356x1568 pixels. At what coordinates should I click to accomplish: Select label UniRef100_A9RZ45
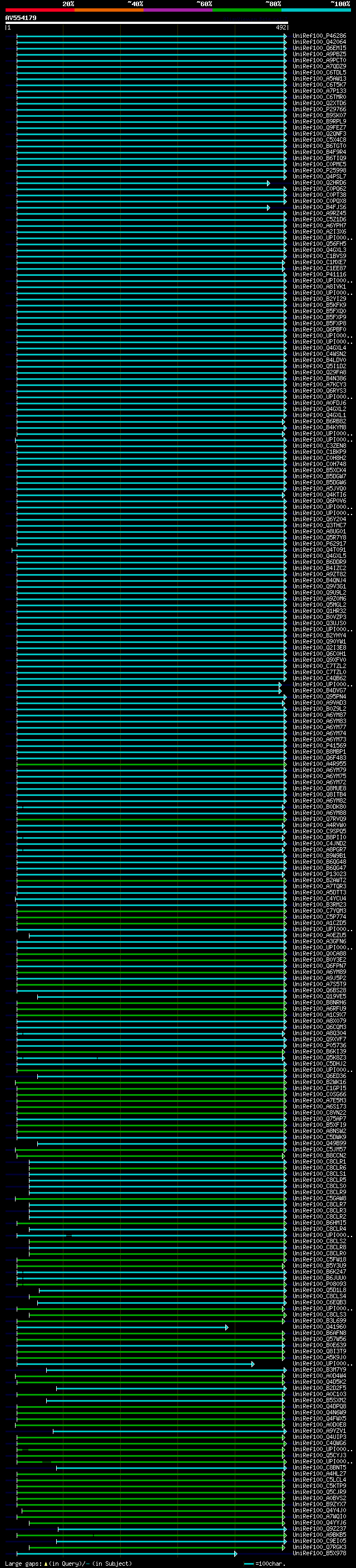pos(319,214)
